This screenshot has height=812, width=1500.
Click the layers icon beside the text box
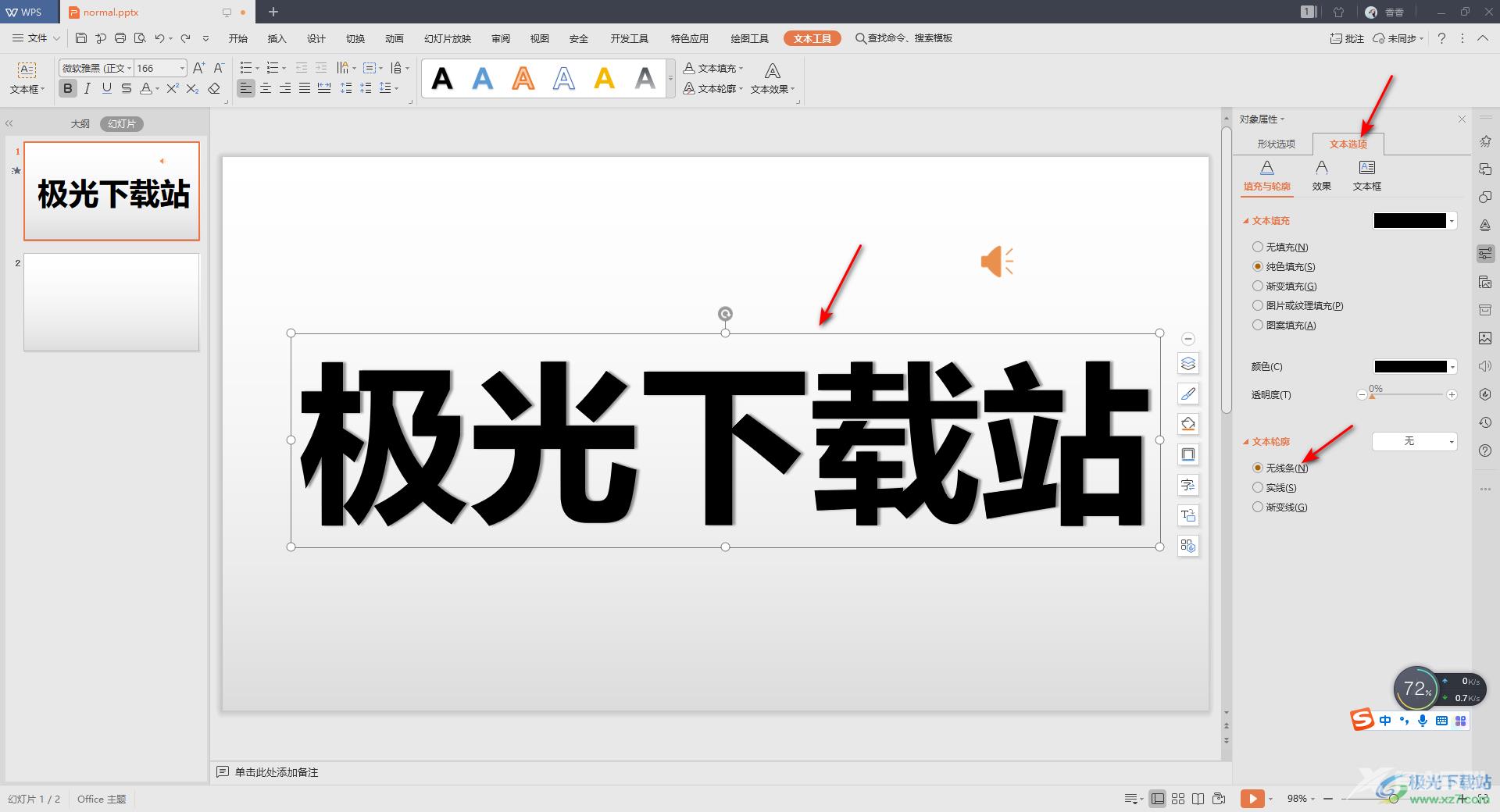coord(1188,363)
